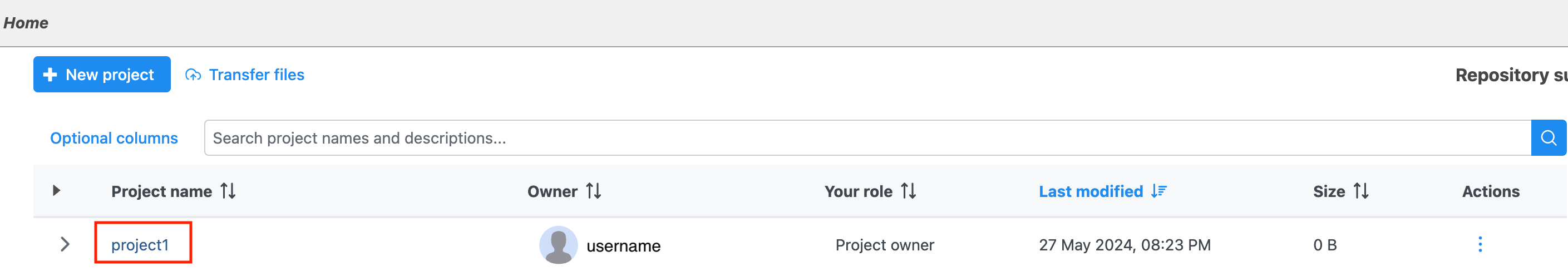Expand the project1 row chevron
The width and height of the screenshot is (1568, 271).
click(65, 244)
